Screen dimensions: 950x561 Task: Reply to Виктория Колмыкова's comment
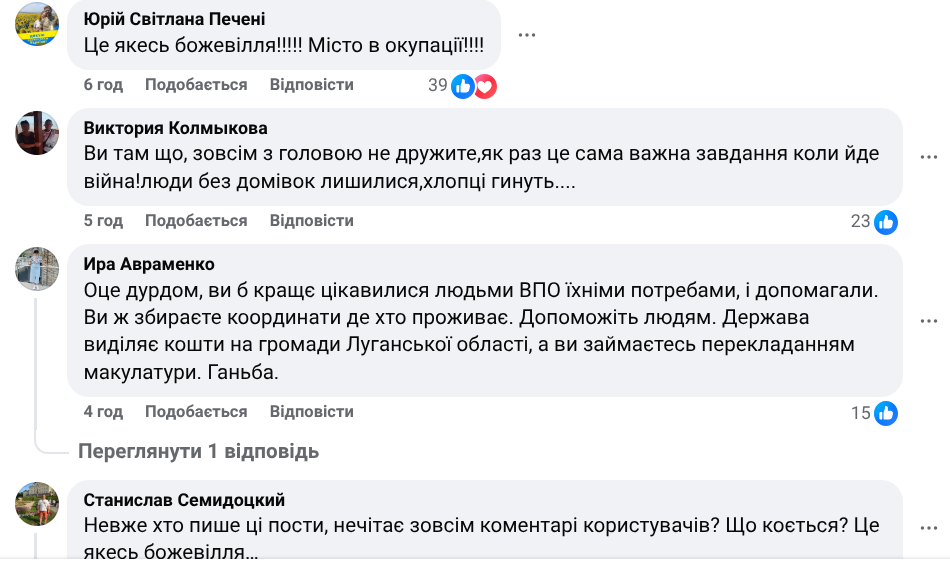coord(312,221)
